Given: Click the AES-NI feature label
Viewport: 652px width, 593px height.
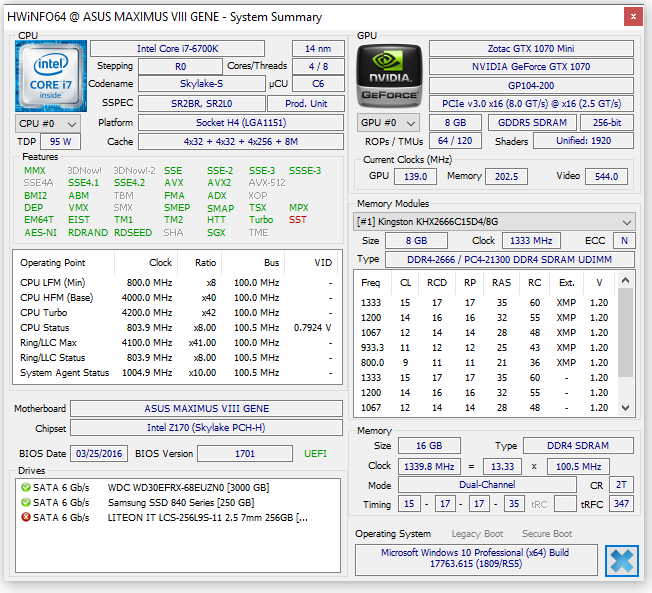Looking at the screenshot, I should [x=40, y=232].
